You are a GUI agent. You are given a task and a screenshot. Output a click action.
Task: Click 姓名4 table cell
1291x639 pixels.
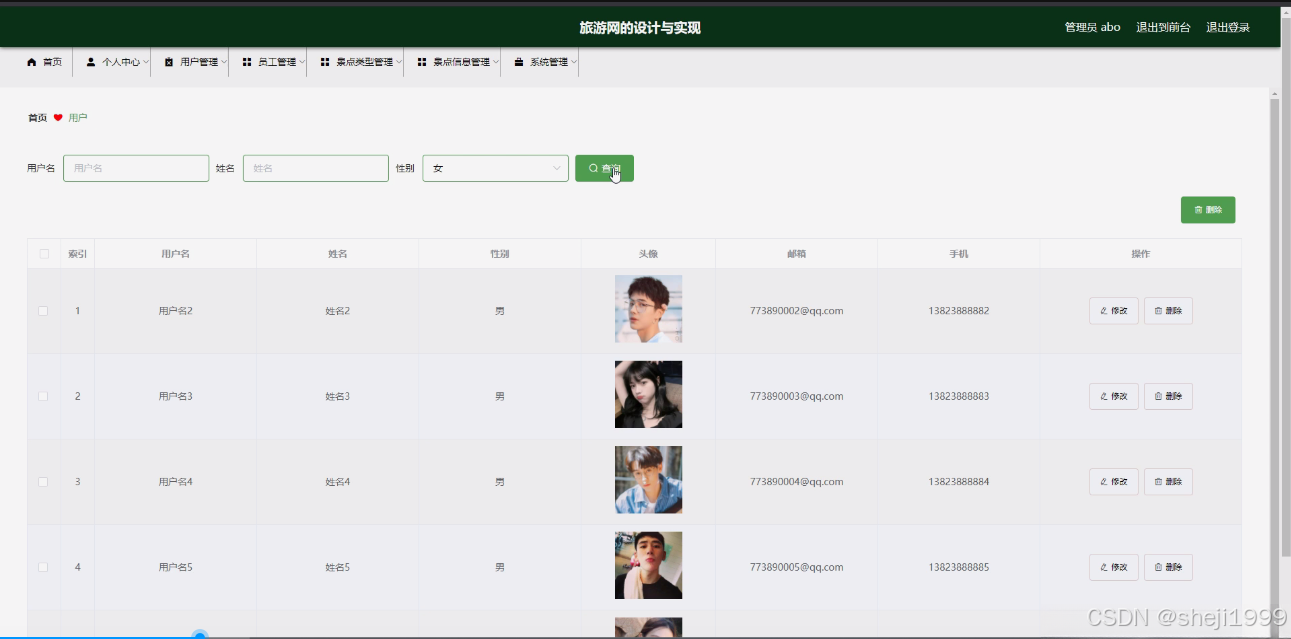coord(337,482)
